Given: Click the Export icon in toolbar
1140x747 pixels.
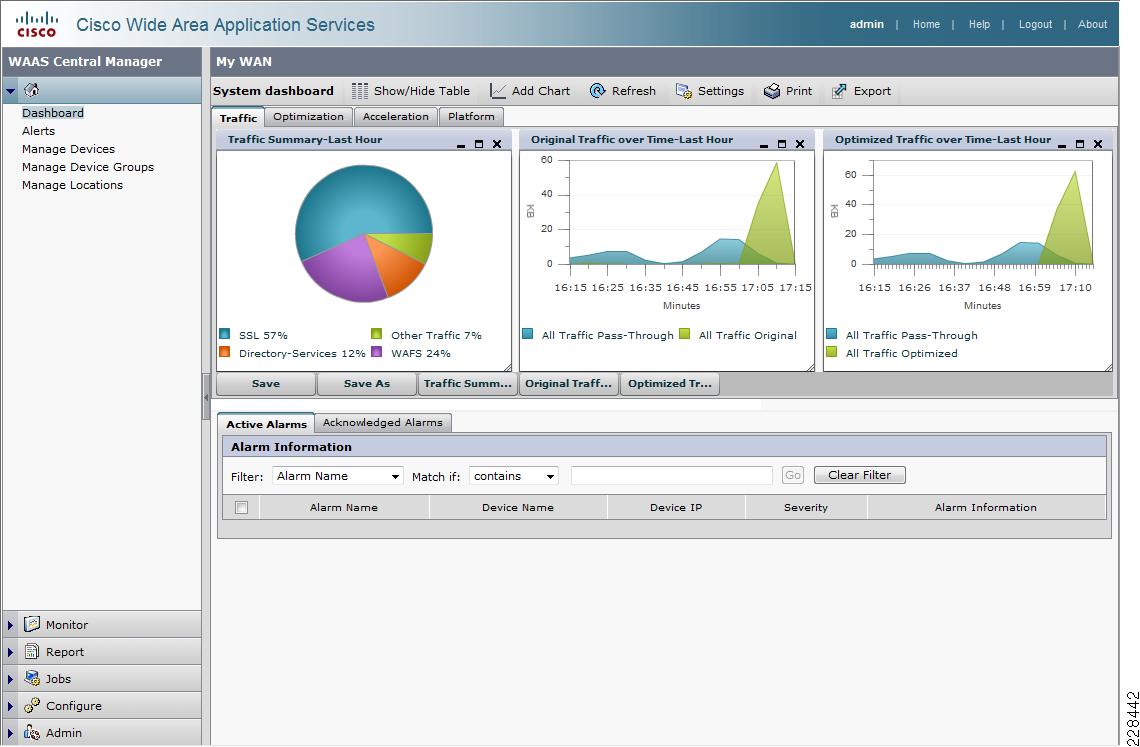Looking at the screenshot, I should [840, 91].
